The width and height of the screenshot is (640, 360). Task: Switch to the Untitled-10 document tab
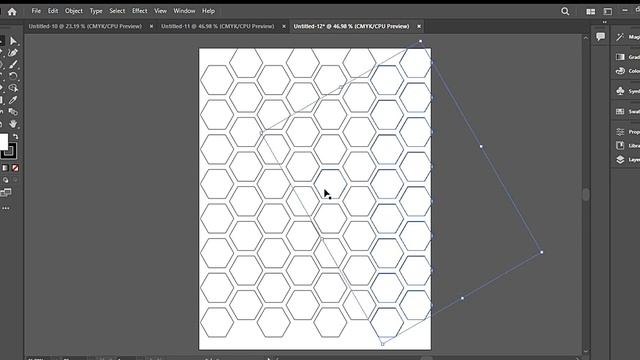click(85, 26)
